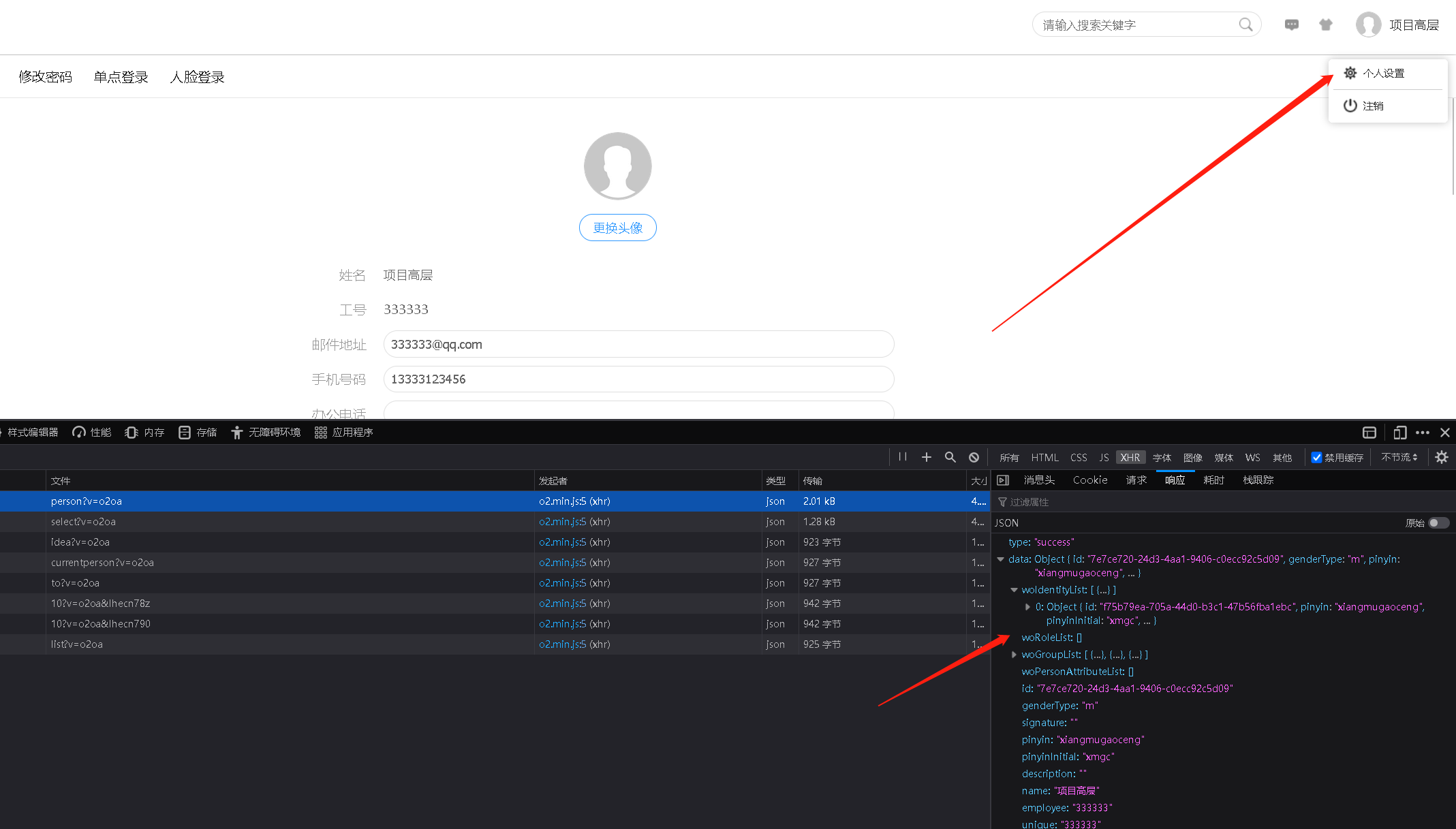Open the 不节流 throttling dropdown
Image resolution: width=1456 pixels, height=829 pixels.
(1399, 457)
